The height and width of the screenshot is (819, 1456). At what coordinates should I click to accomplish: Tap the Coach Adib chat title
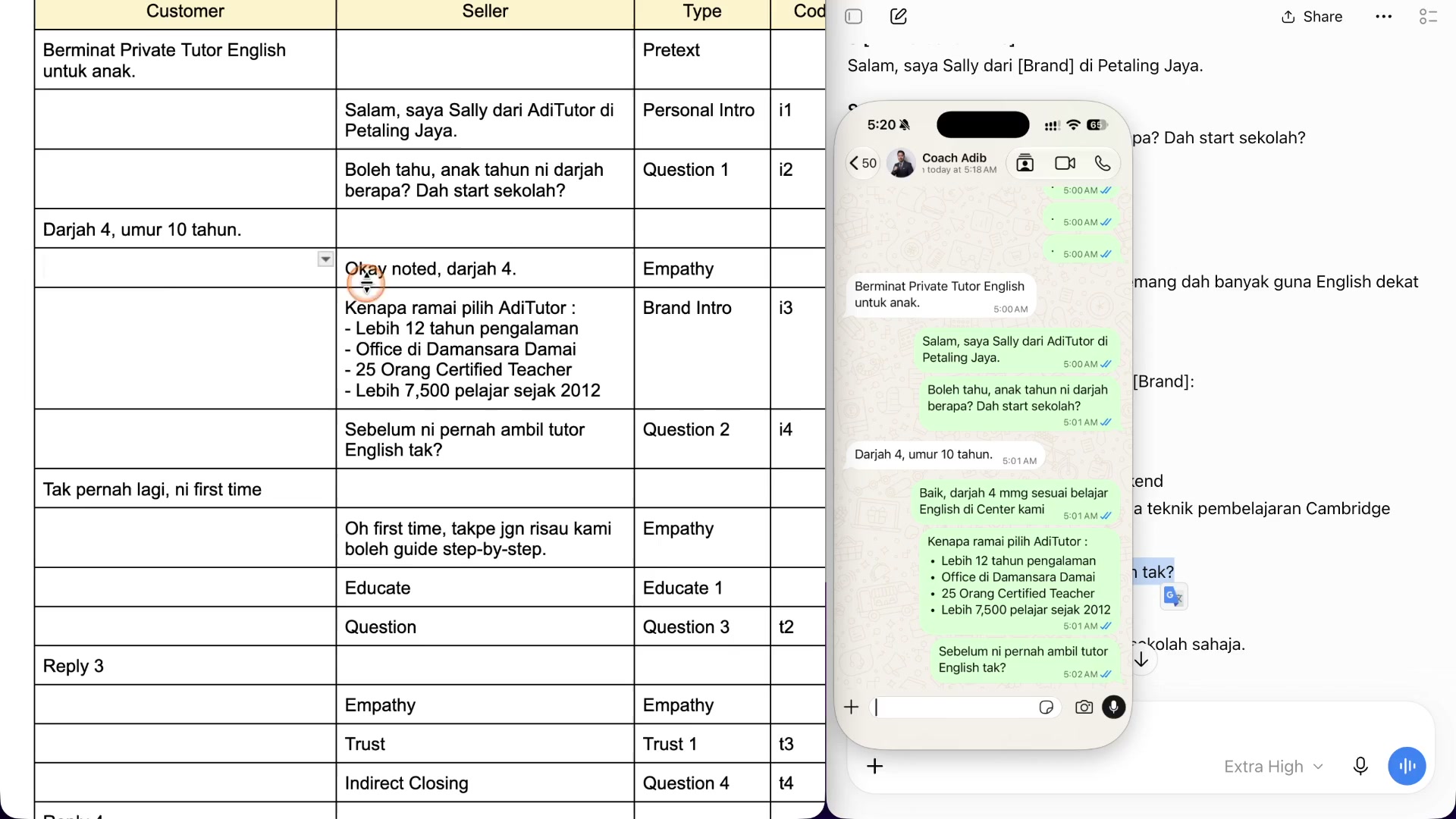(954, 158)
